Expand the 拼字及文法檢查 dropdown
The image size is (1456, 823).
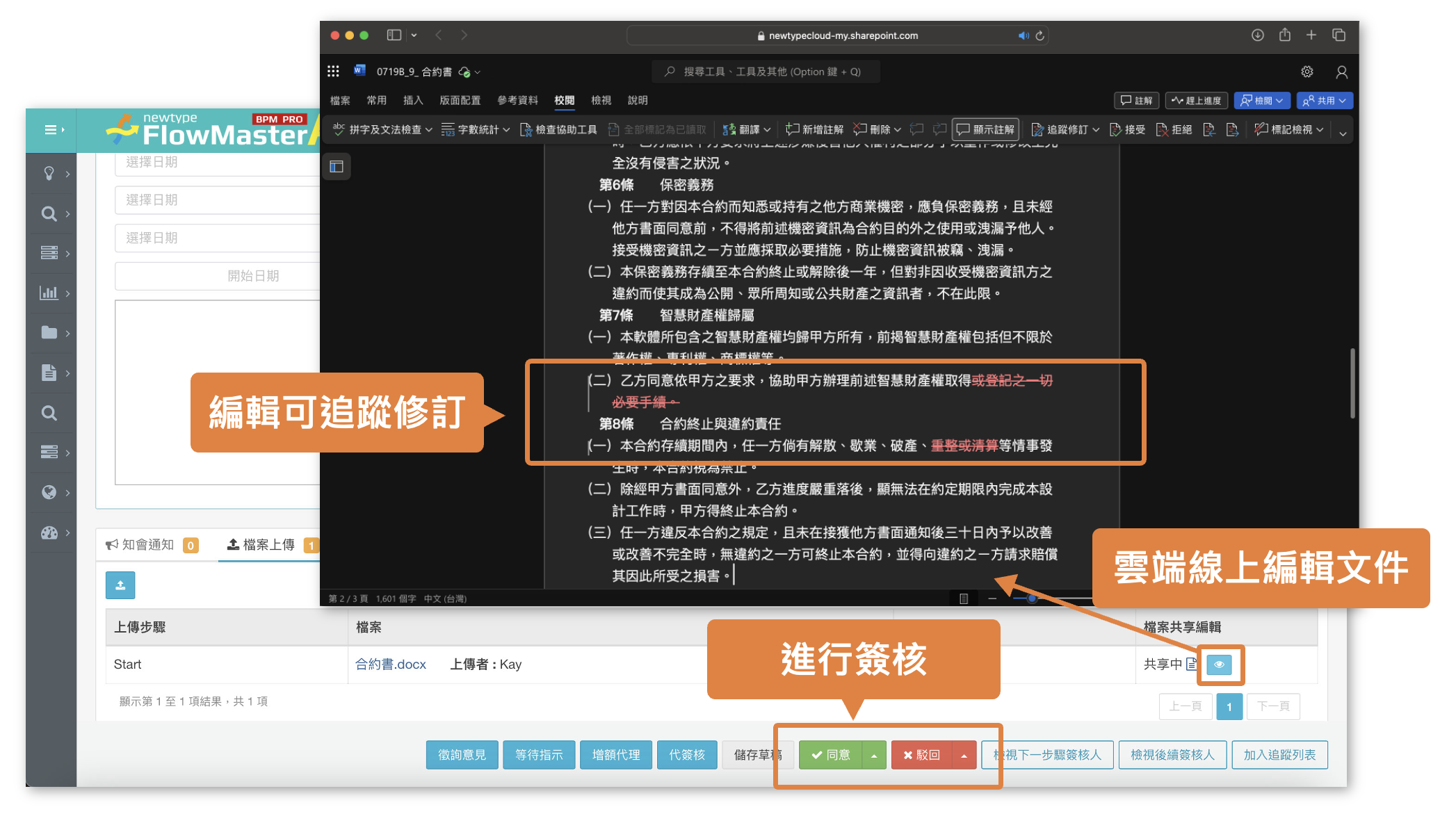(x=429, y=130)
